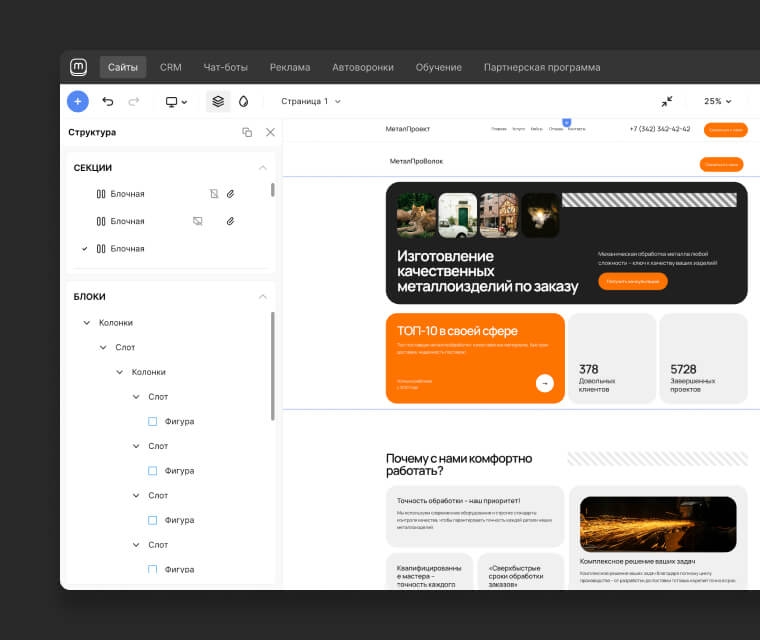Open the droplet theme styles icon
This screenshot has height=640, width=760.
point(243,101)
